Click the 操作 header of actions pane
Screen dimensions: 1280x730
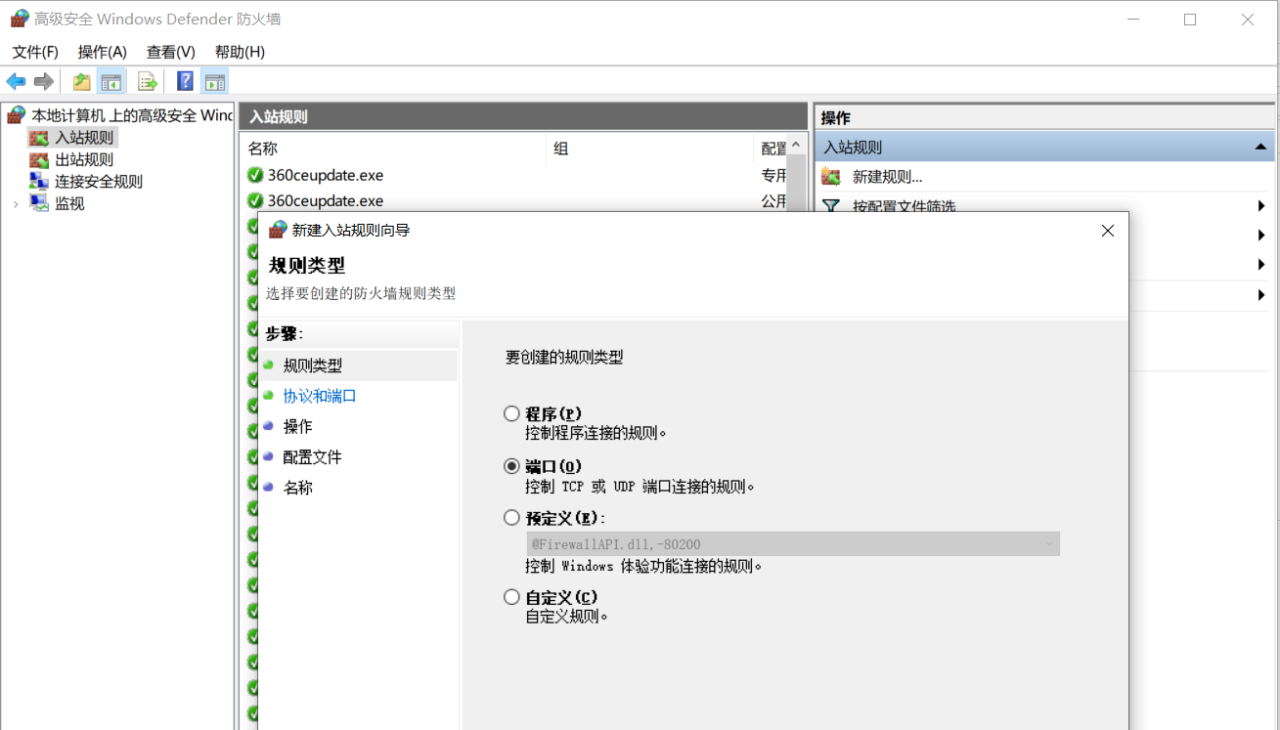pyautogui.click(x=836, y=118)
